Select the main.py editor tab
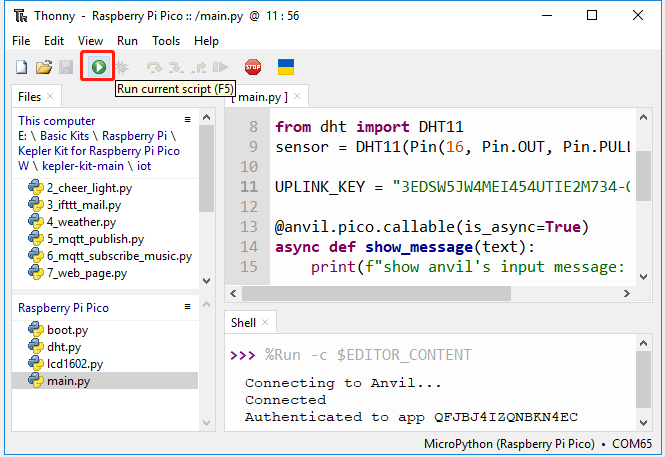 [263, 97]
